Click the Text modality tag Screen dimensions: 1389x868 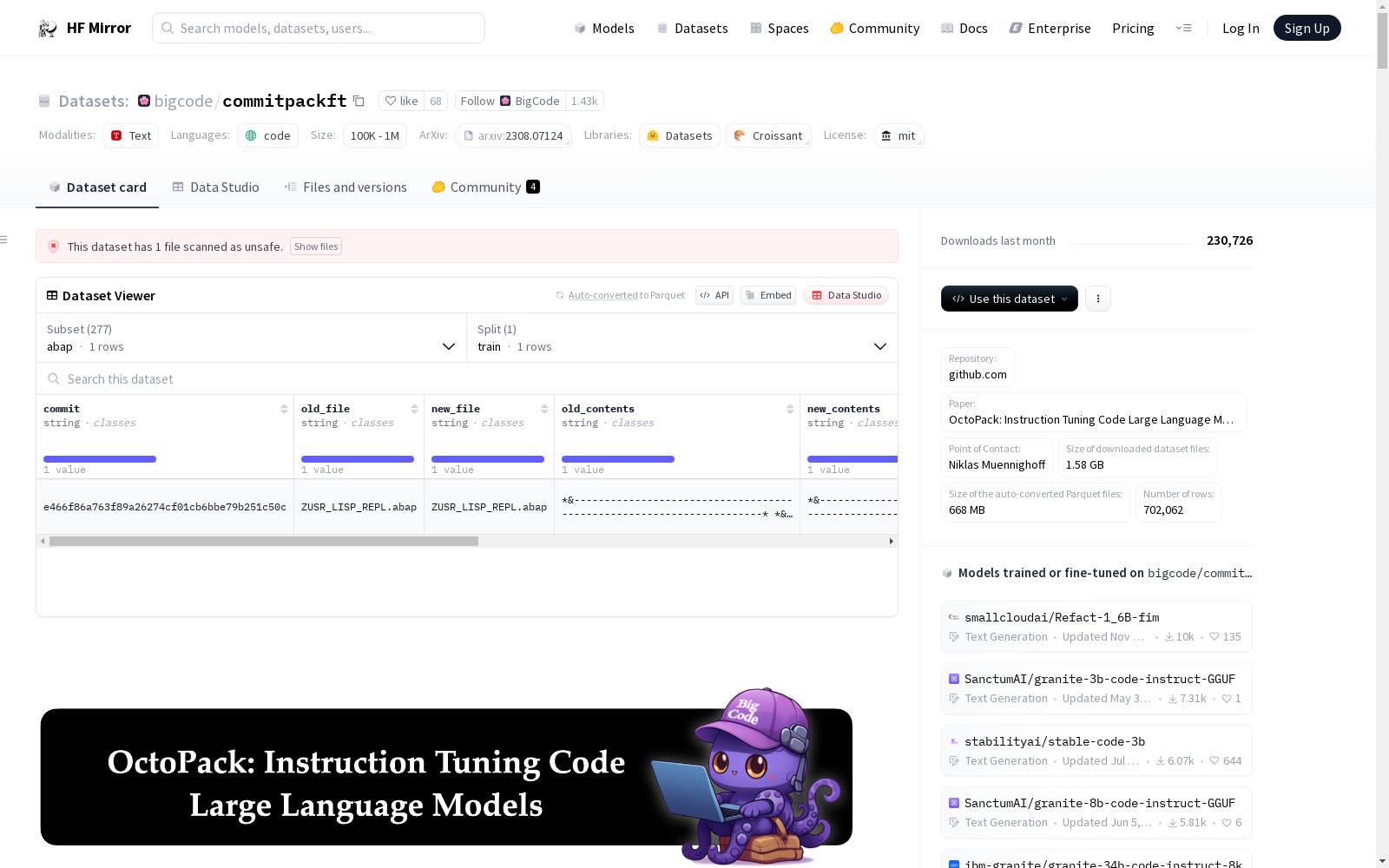click(x=131, y=135)
